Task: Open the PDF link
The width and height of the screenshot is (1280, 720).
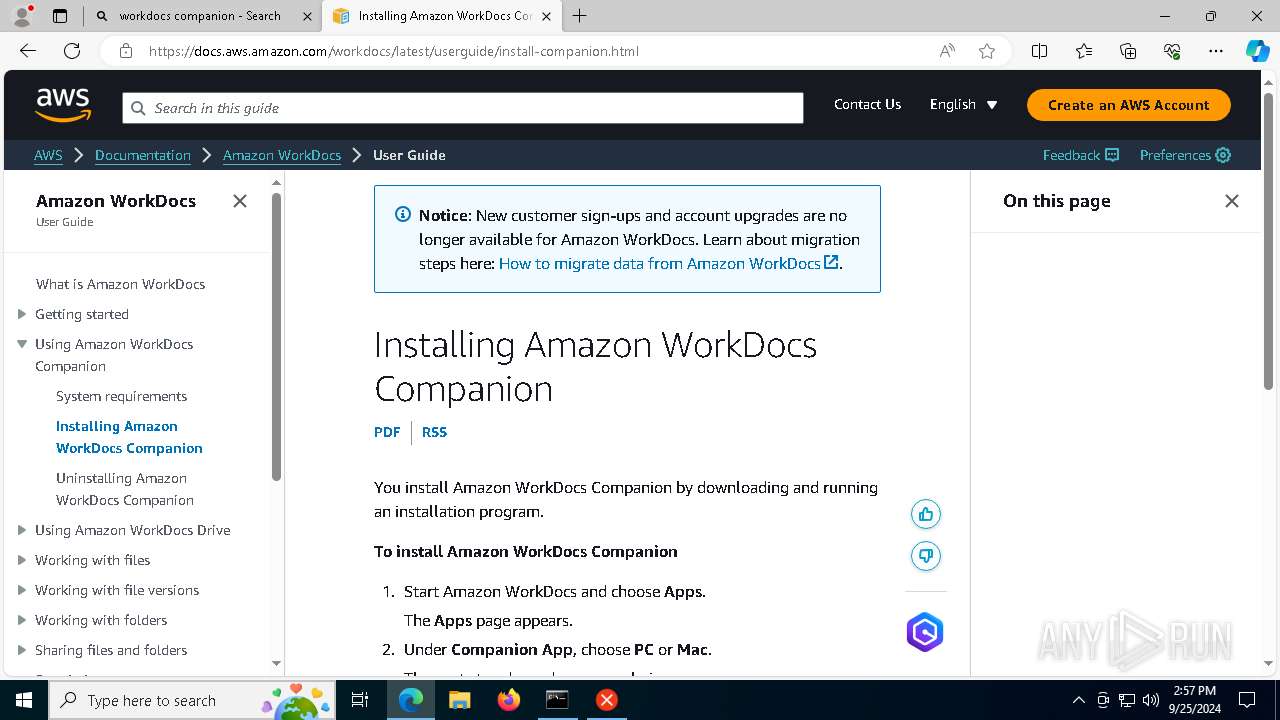Action: [387, 432]
